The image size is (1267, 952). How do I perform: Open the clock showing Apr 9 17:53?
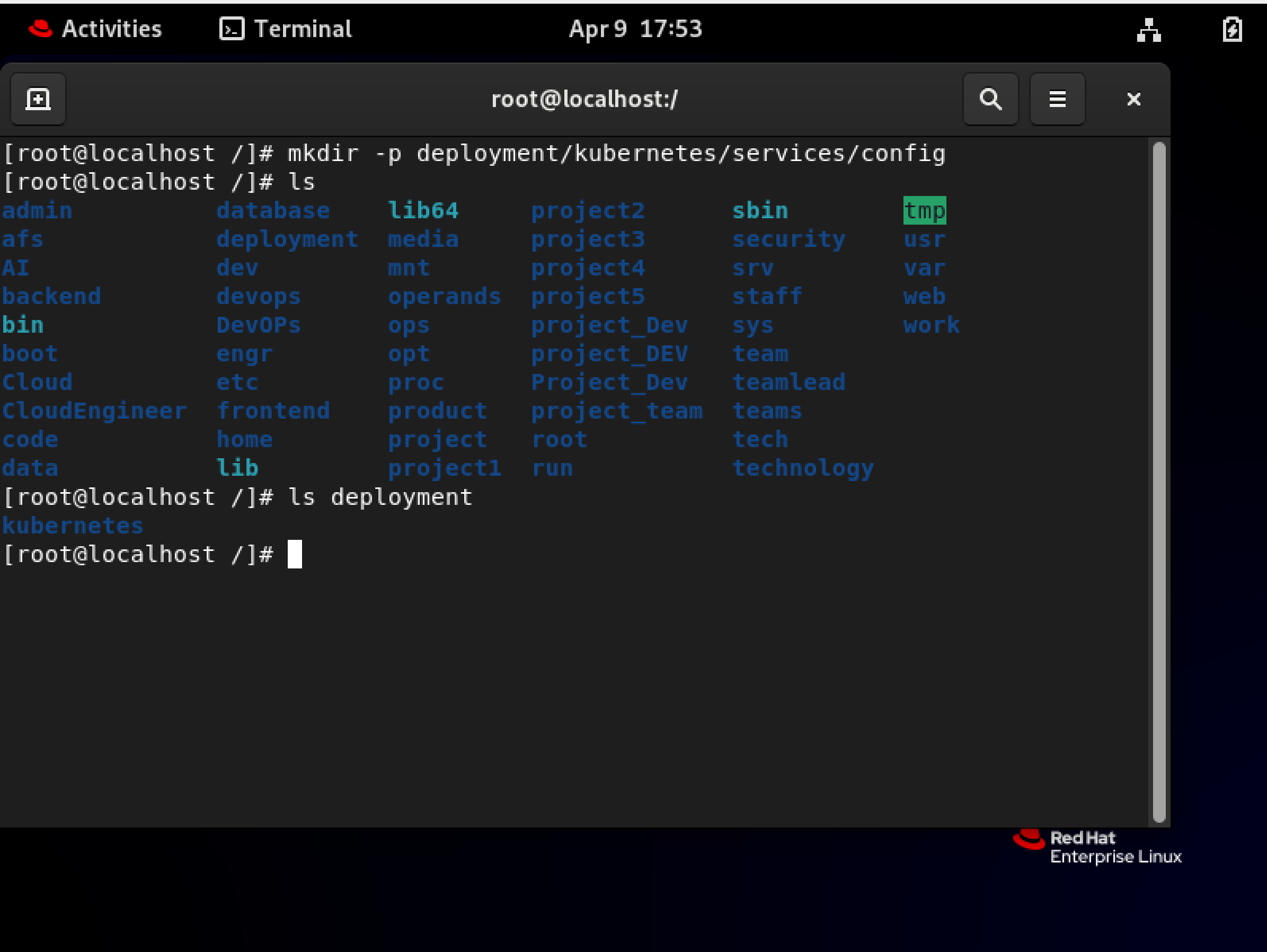635,29
